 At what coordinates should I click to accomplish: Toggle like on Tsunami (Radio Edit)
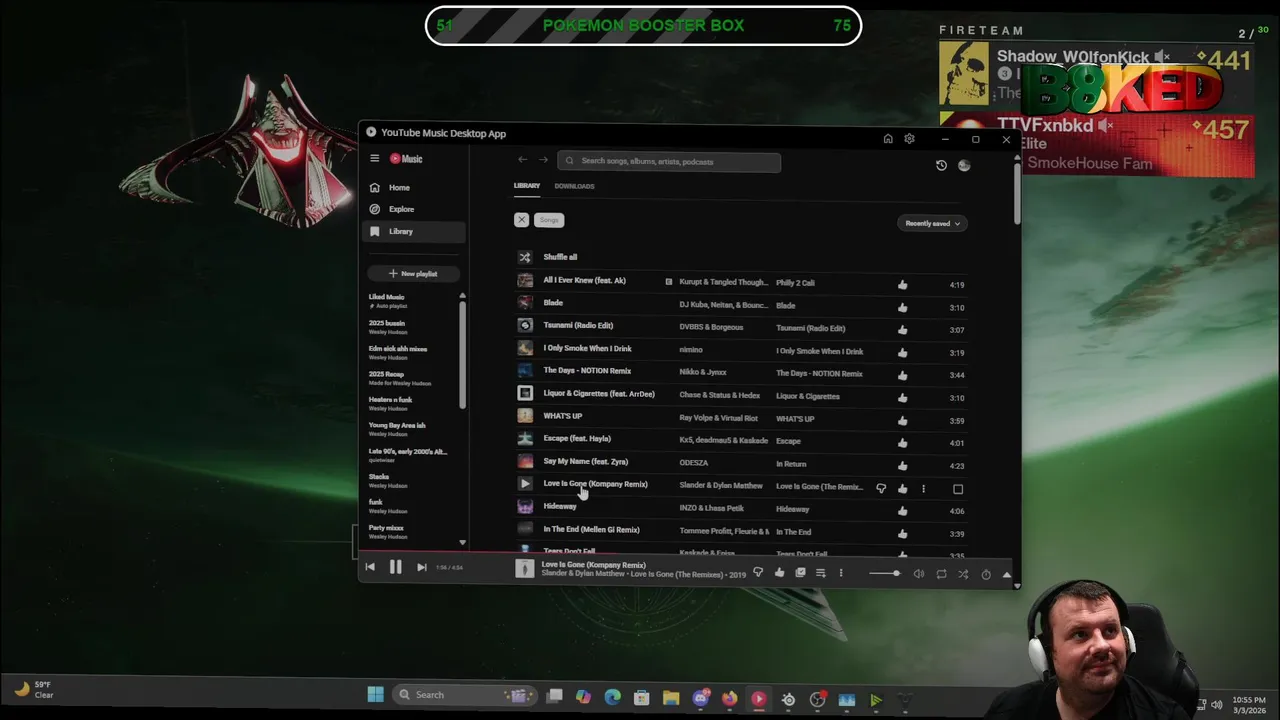click(x=903, y=330)
